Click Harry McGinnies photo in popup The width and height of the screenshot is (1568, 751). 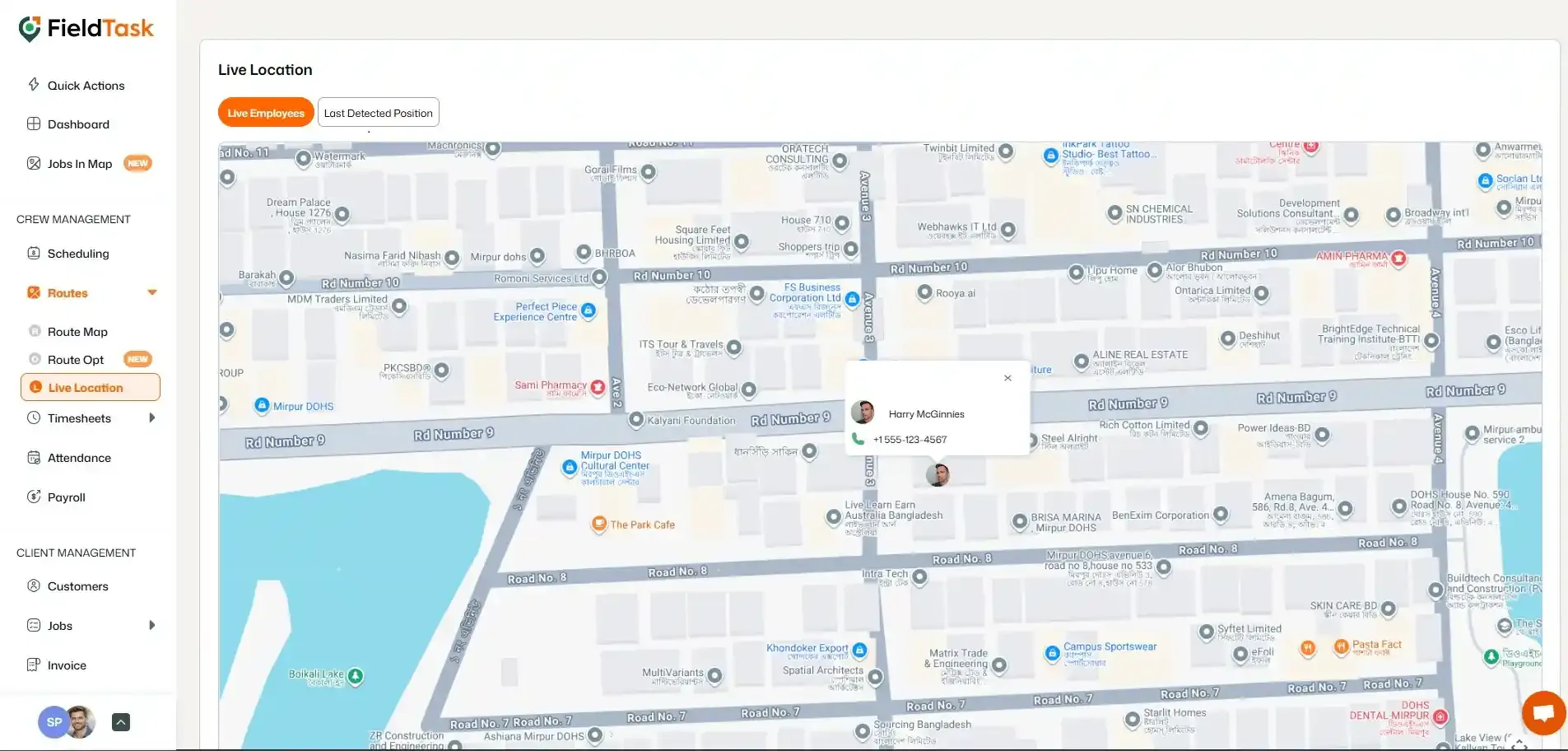(x=863, y=413)
